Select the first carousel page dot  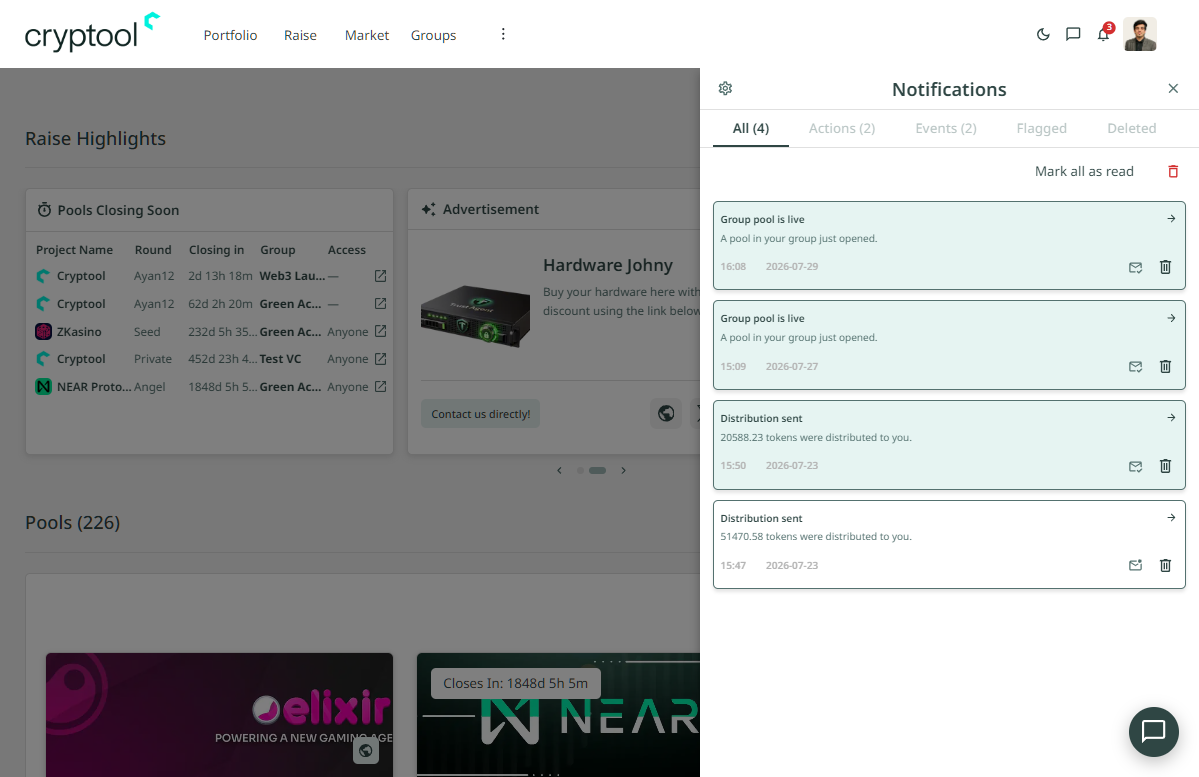point(580,470)
